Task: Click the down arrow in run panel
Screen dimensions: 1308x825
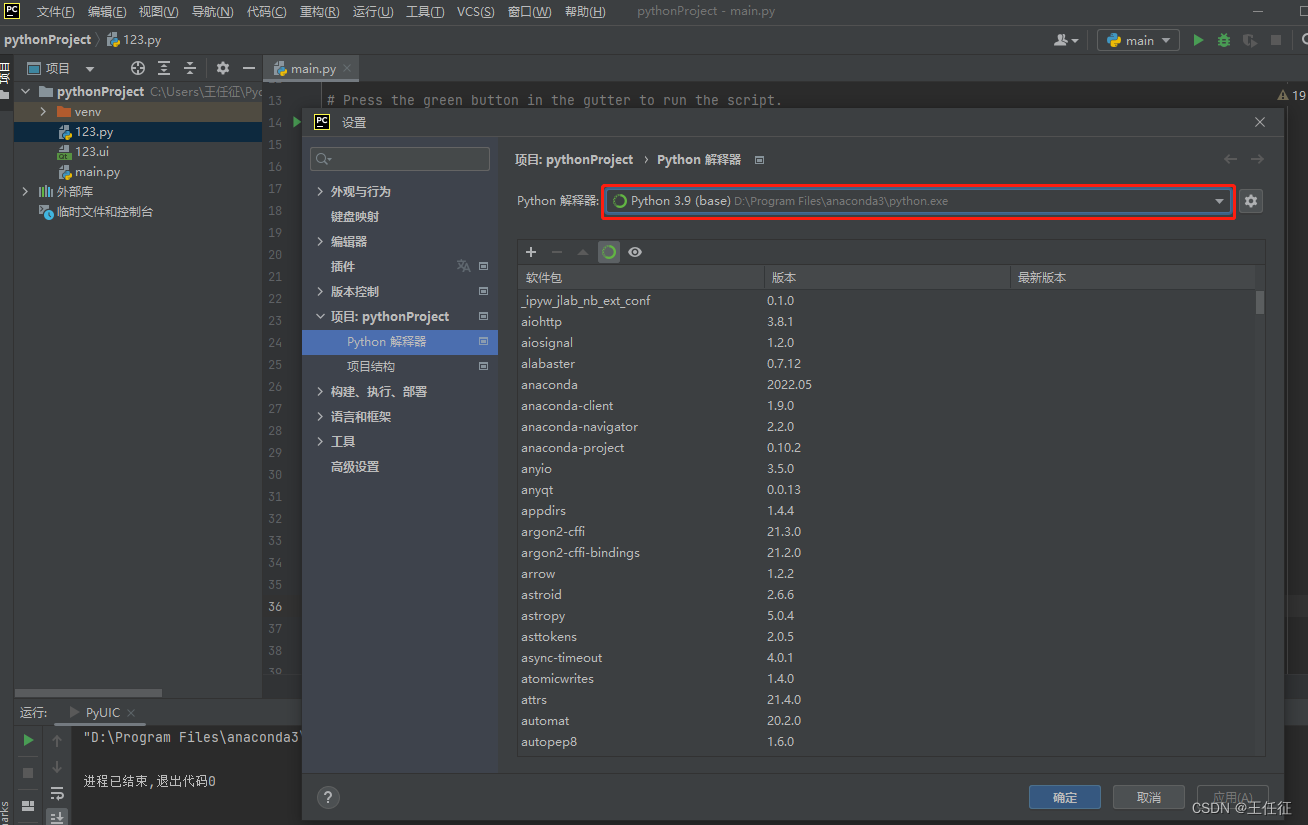Action: 57,767
